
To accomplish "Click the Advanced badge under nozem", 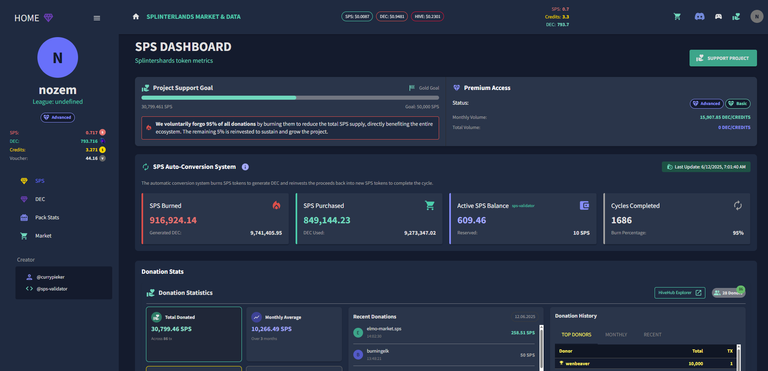I will pyautogui.click(x=58, y=118).
